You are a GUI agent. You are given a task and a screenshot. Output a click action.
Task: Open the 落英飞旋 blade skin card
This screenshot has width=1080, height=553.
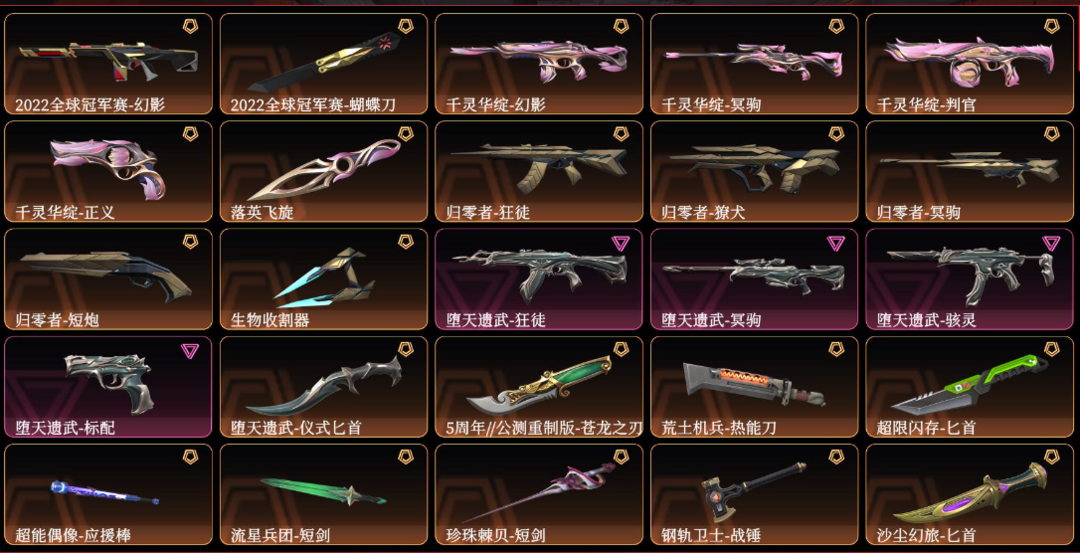(324, 171)
